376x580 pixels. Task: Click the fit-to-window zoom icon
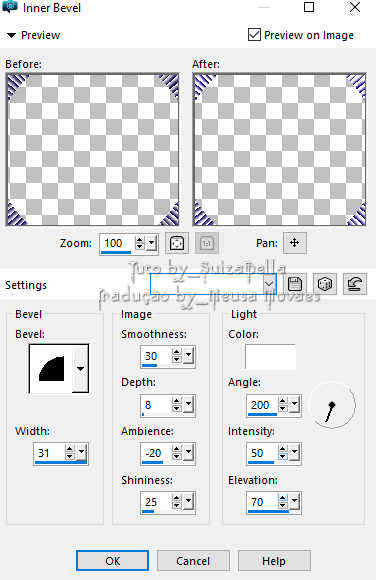tap(177, 243)
